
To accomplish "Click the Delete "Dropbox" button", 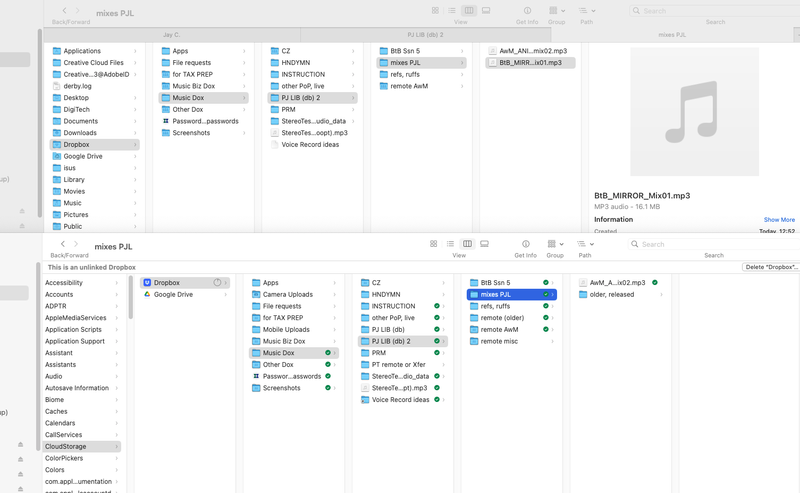I will (x=770, y=268).
